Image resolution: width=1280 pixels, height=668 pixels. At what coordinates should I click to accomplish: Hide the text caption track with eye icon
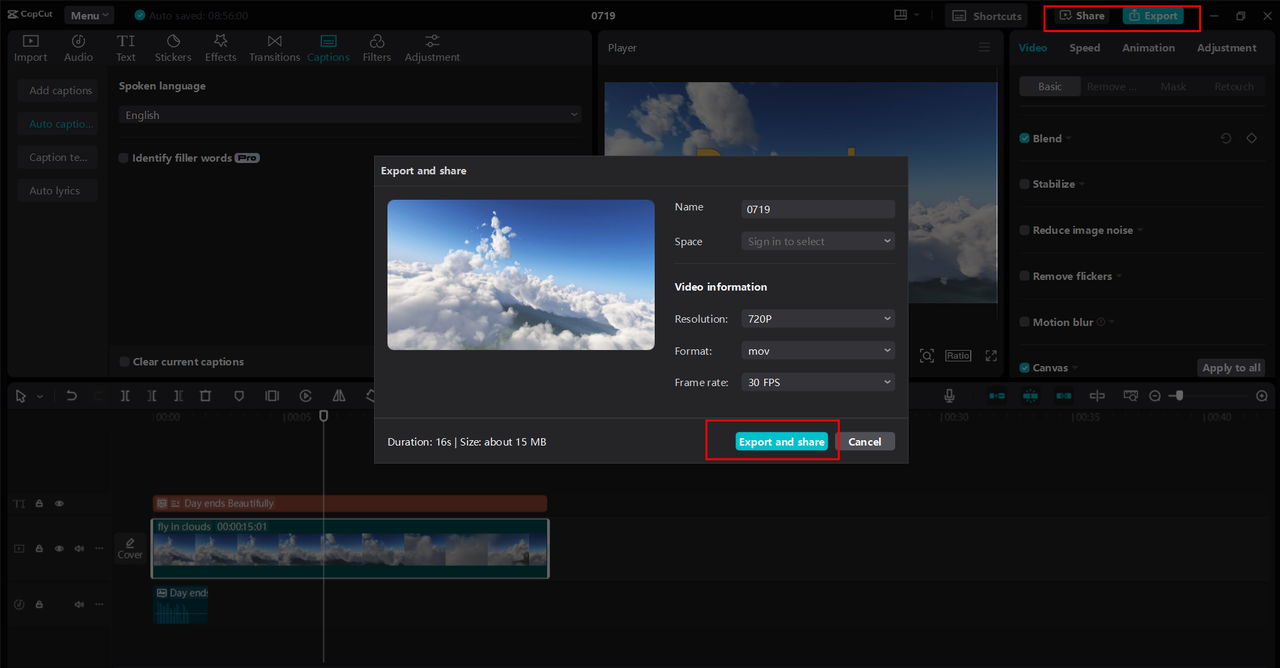coord(59,503)
